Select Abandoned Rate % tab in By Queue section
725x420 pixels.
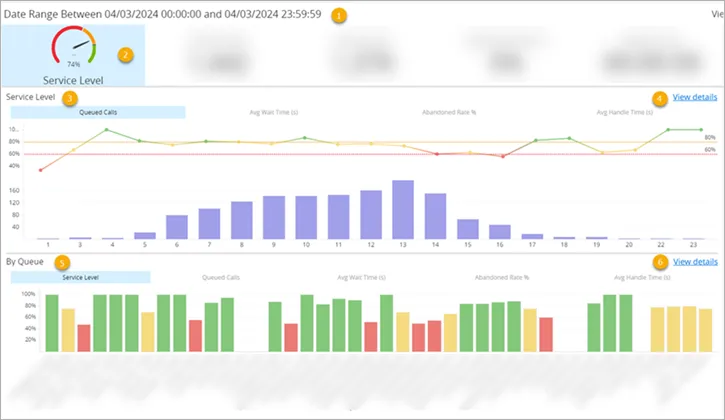pyautogui.click(x=502, y=278)
